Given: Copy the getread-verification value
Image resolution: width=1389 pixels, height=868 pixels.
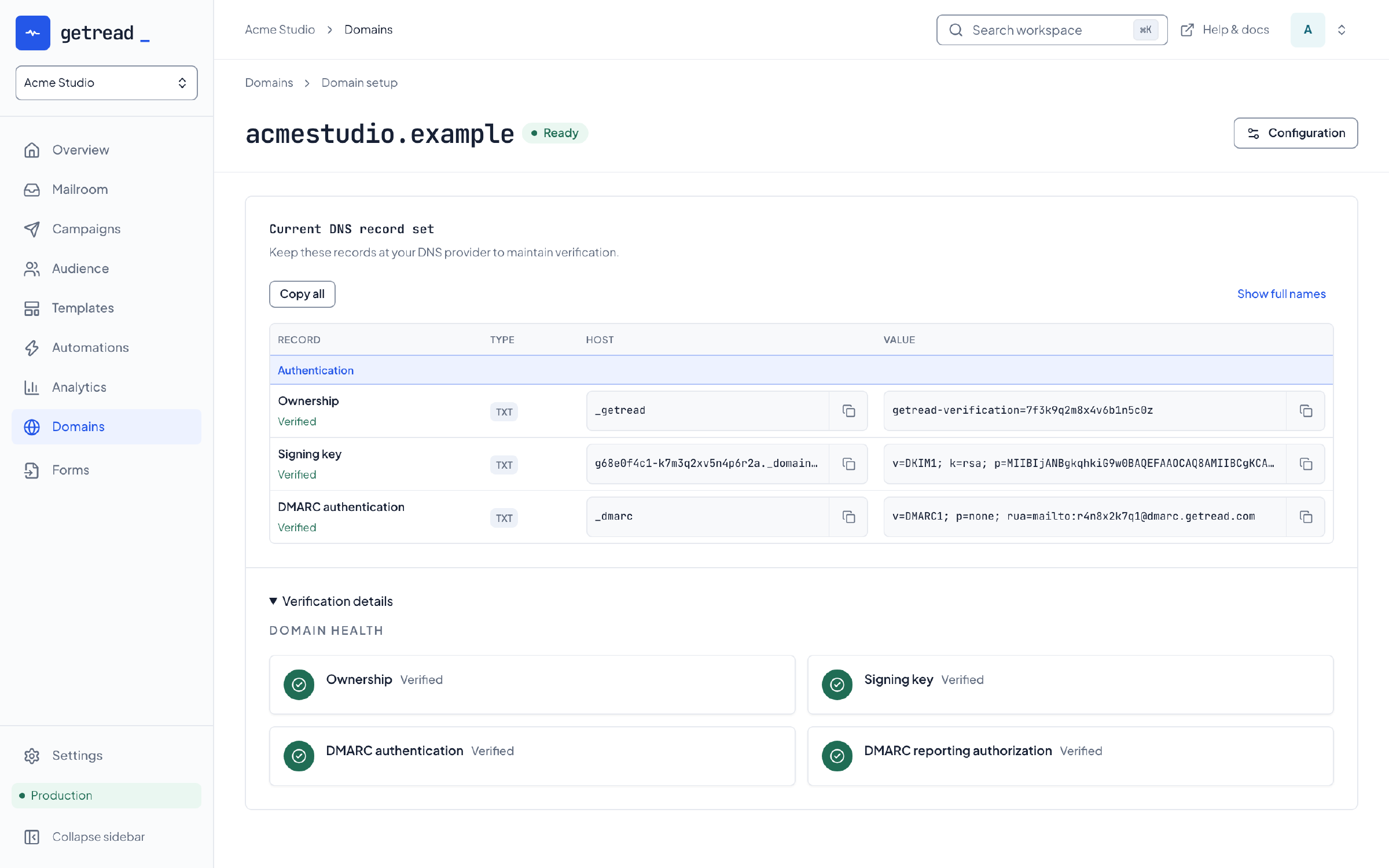Looking at the screenshot, I should [1306, 411].
